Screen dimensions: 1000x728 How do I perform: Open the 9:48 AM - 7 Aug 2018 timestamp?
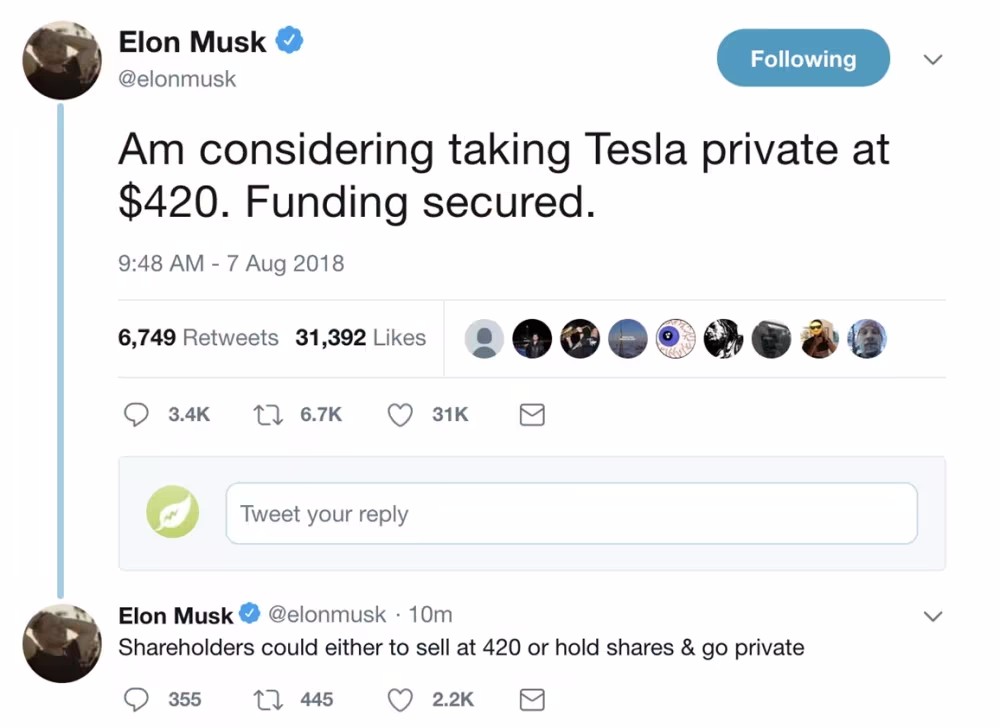coord(231,263)
